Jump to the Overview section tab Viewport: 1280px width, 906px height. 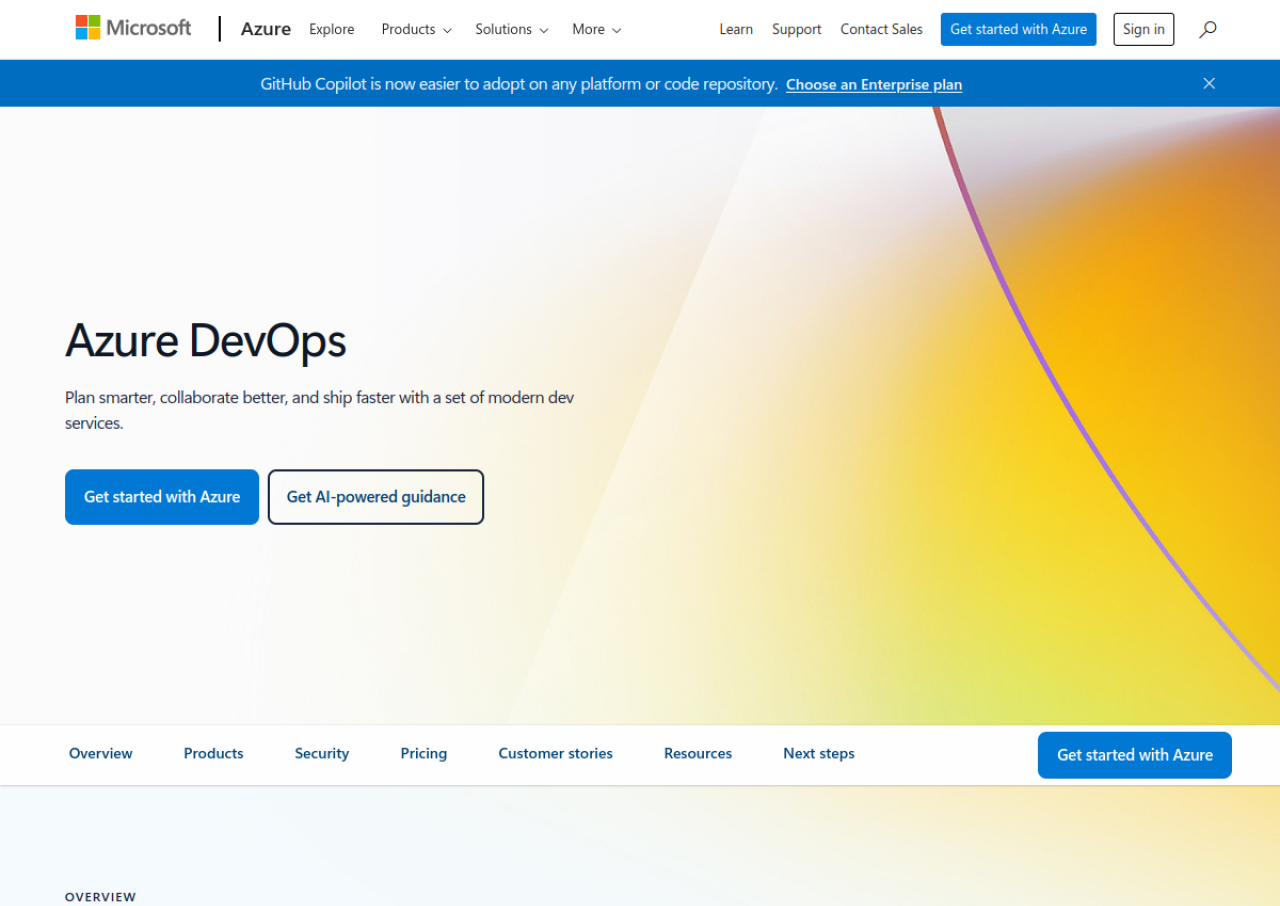pyautogui.click(x=101, y=754)
